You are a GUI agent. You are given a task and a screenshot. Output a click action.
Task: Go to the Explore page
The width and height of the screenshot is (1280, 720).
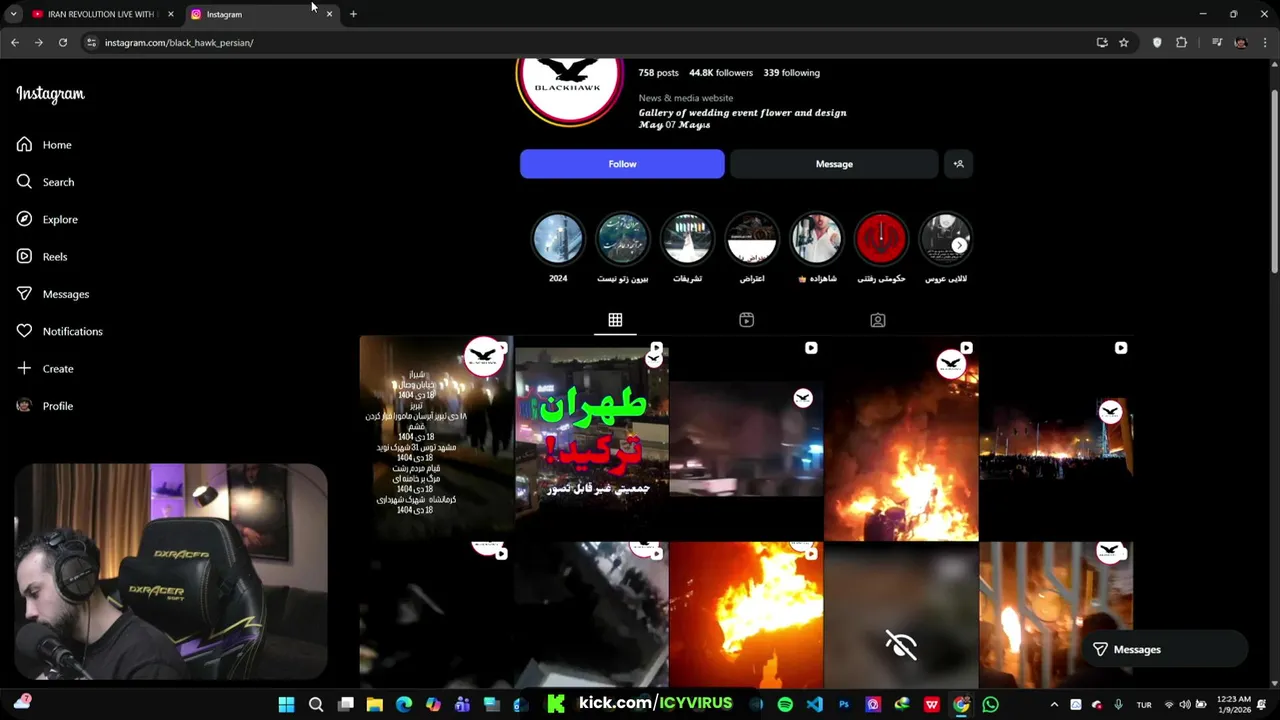point(47,219)
